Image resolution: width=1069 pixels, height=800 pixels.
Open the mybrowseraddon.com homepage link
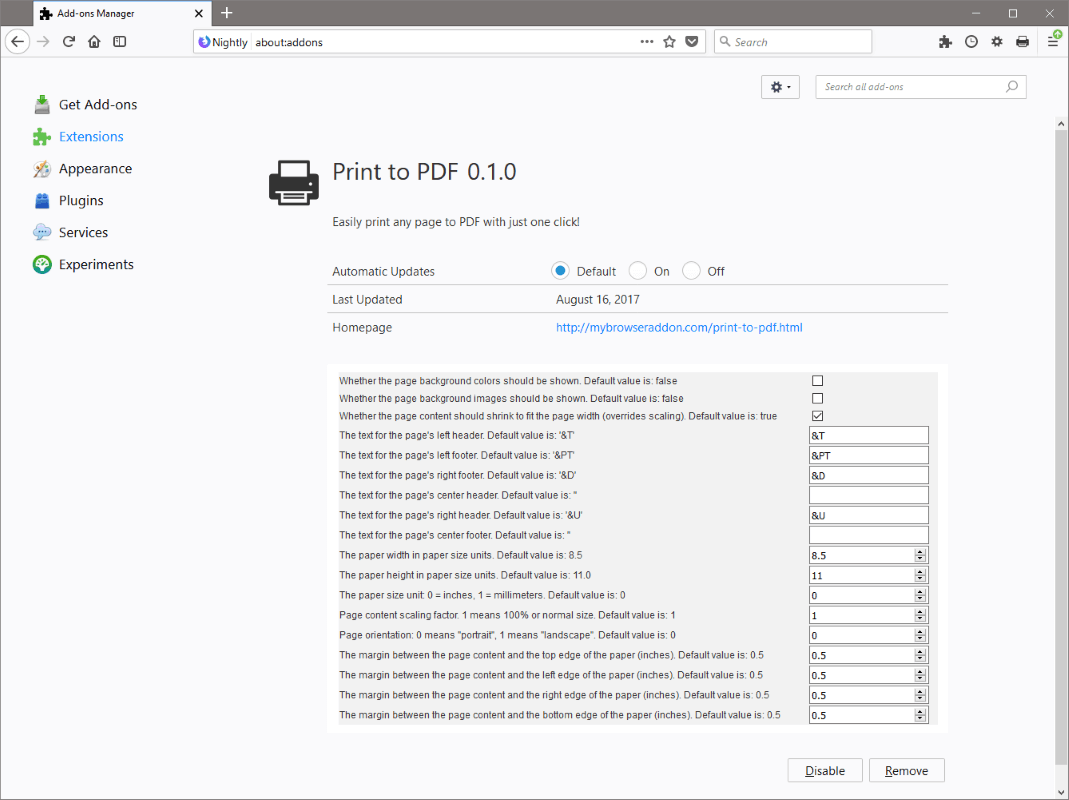pyautogui.click(x=679, y=327)
